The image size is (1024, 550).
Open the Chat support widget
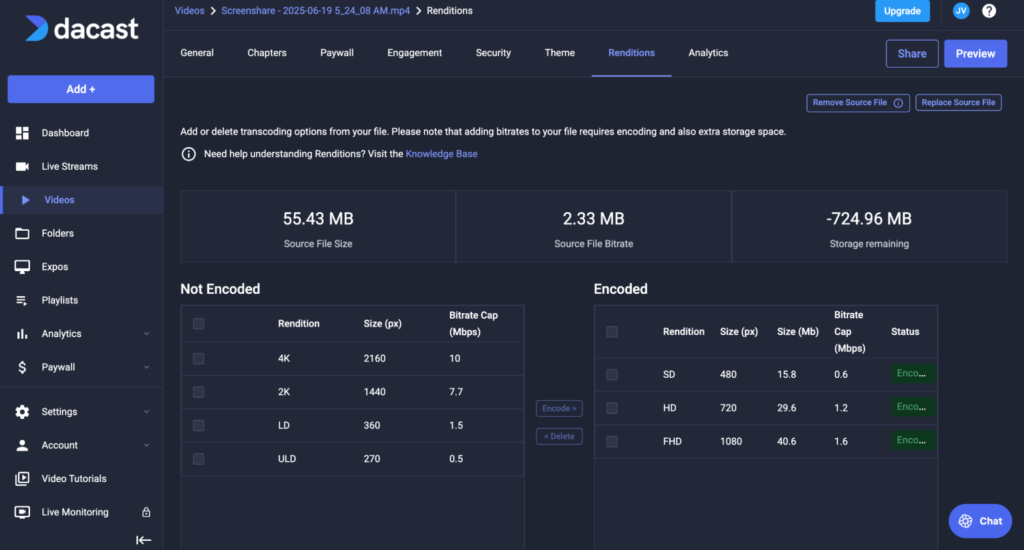(980, 521)
